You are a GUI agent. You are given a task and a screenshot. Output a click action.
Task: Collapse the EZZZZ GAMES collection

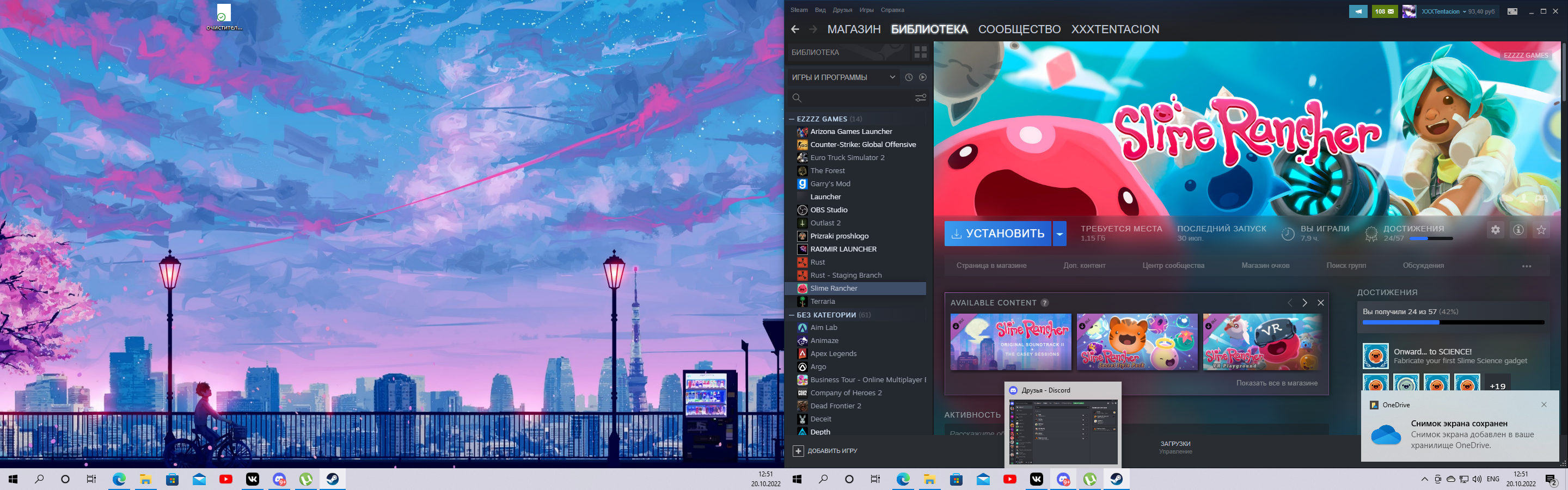(792, 119)
